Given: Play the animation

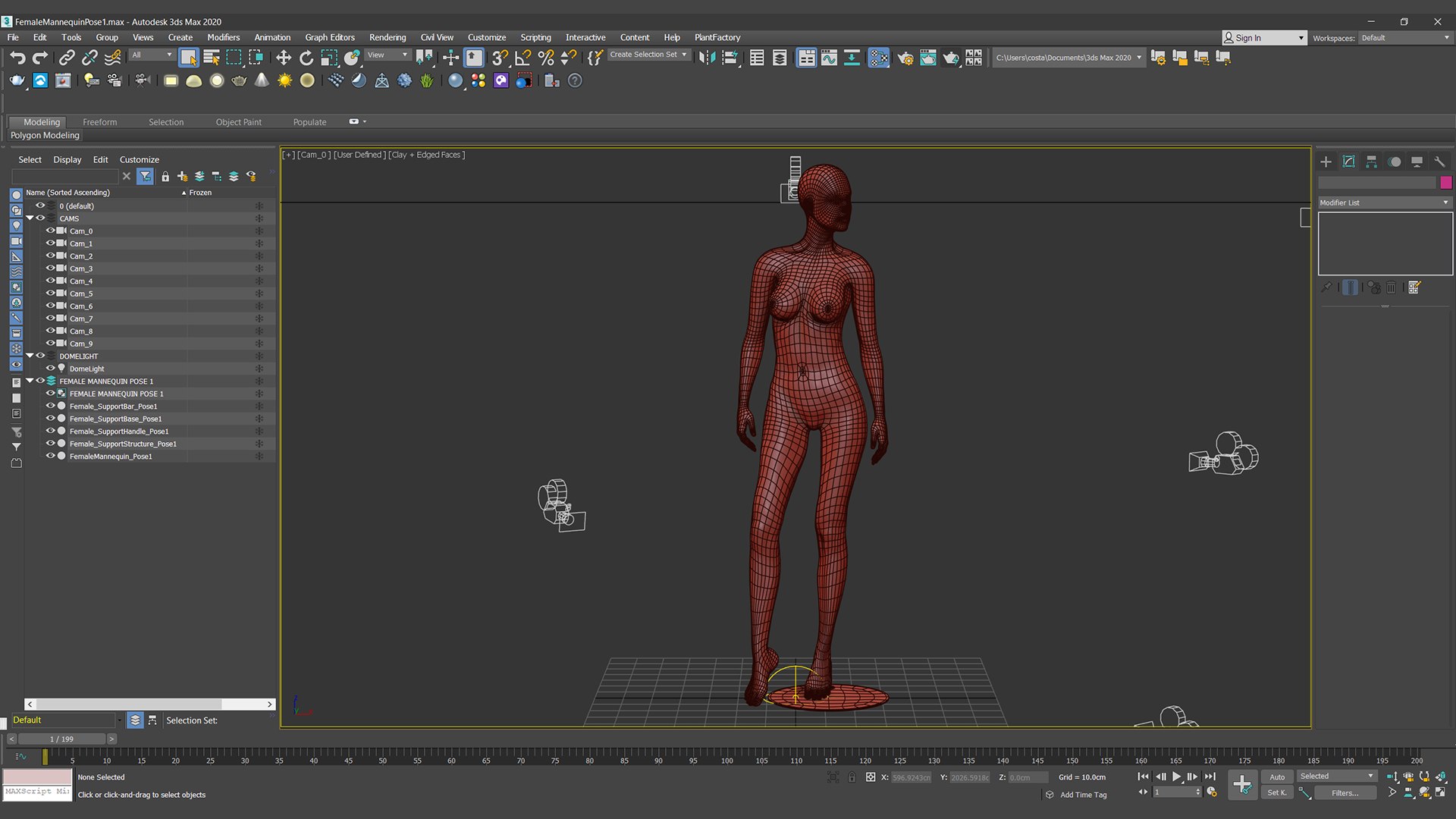Looking at the screenshot, I should pos(1176,777).
